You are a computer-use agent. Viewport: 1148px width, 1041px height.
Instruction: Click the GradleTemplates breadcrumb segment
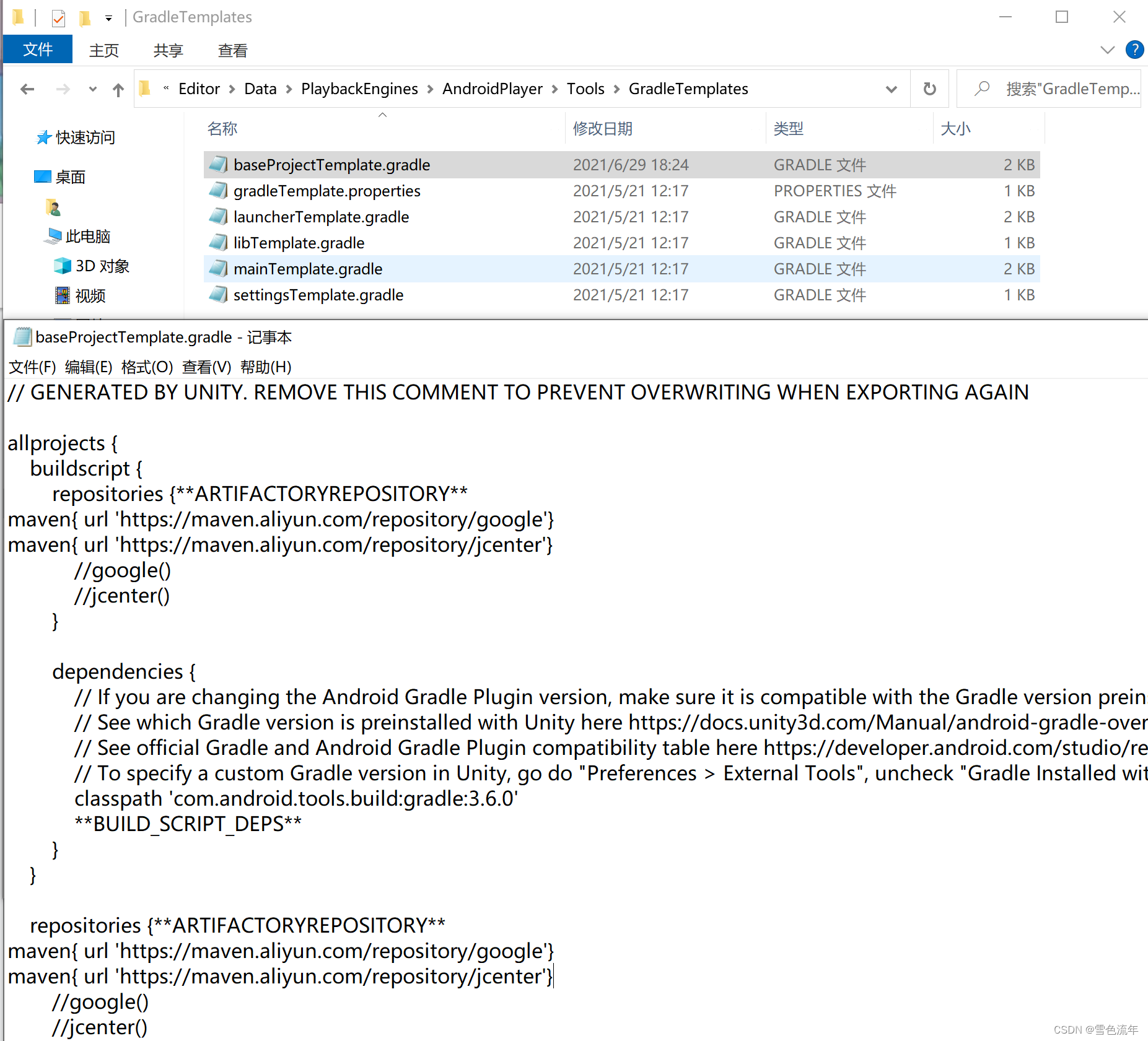click(688, 89)
